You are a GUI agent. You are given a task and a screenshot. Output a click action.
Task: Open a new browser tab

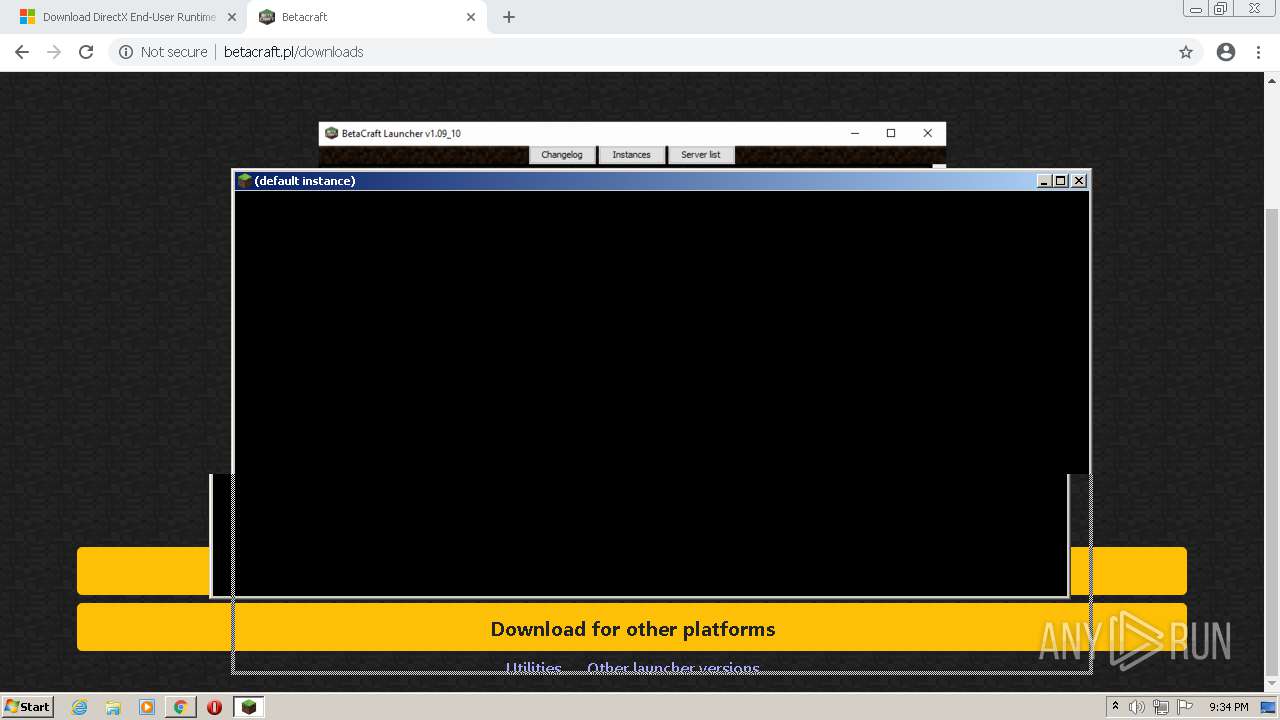pyautogui.click(x=509, y=17)
